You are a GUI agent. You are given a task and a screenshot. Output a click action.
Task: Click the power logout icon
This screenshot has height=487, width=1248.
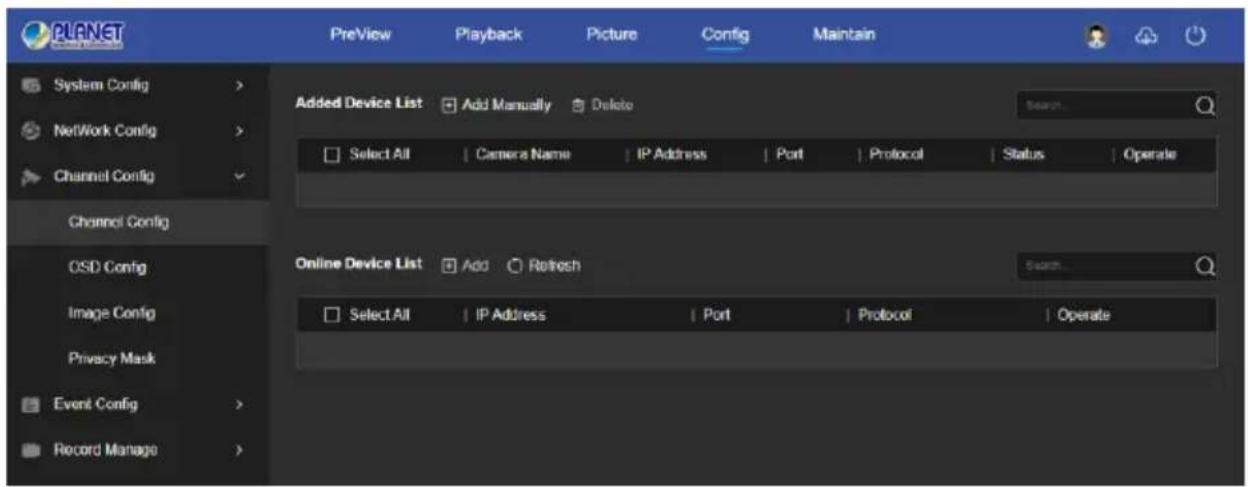(1193, 35)
